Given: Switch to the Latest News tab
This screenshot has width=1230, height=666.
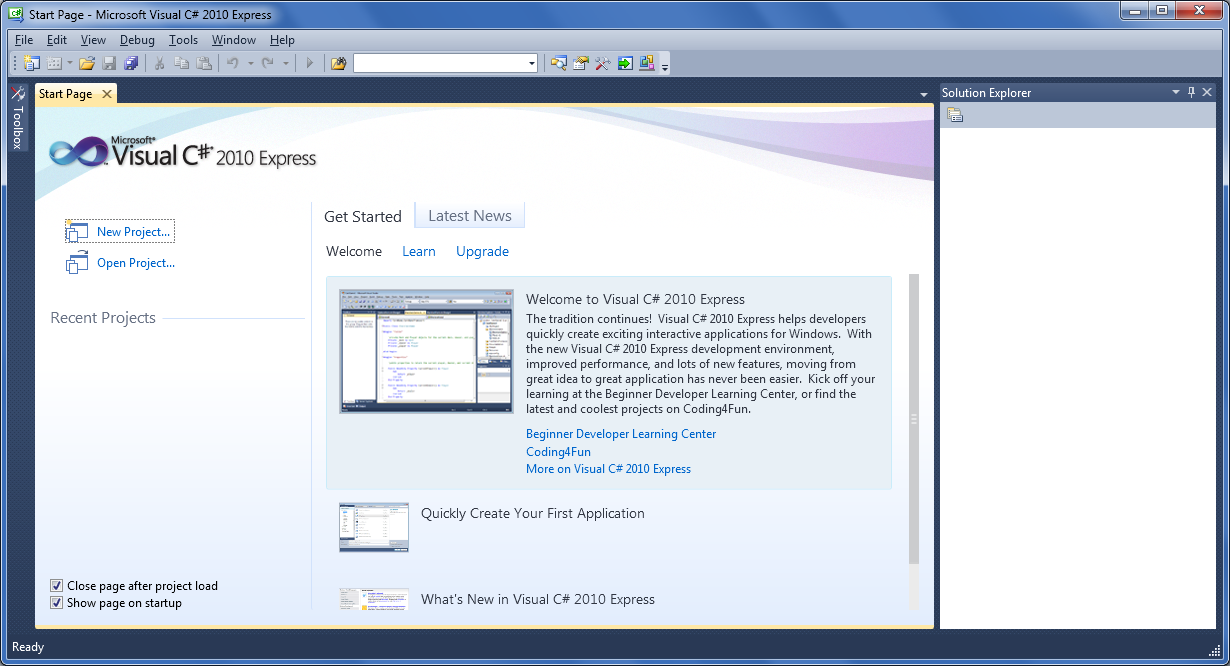Looking at the screenshot, I should pos(469,214).
